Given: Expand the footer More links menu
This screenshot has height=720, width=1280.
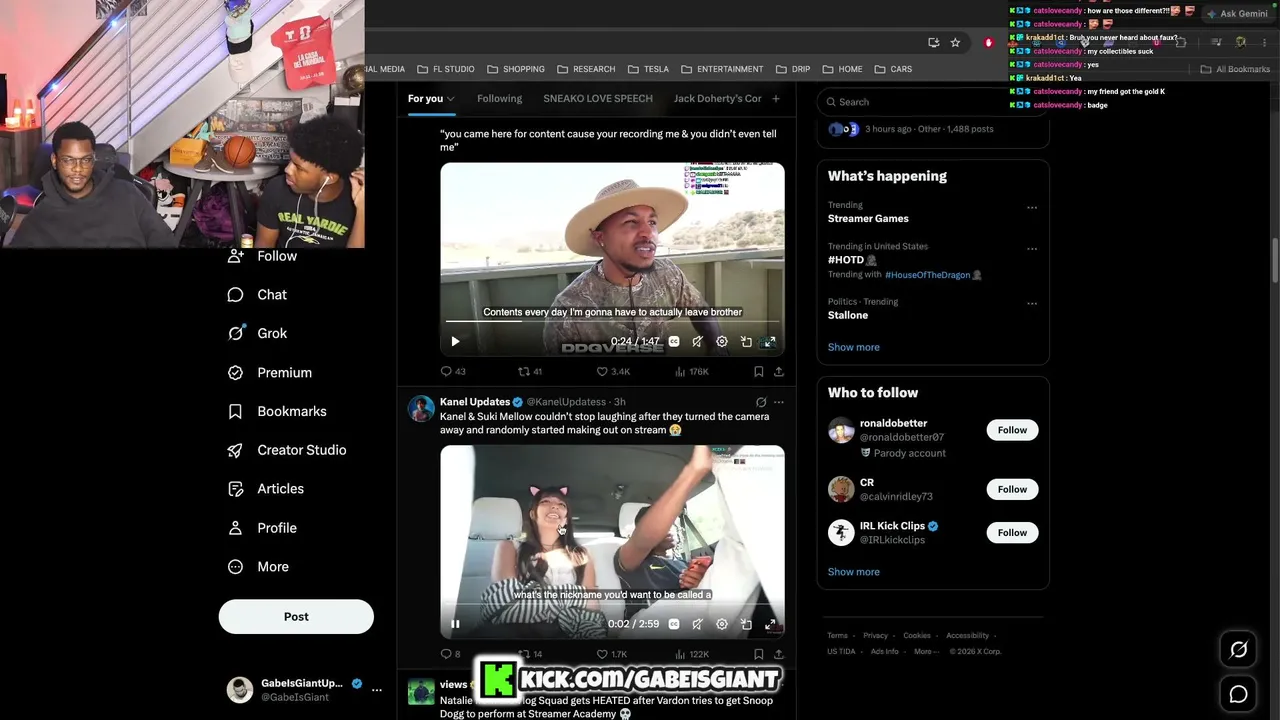Looking at the screenshot, I should pos(925,651).
